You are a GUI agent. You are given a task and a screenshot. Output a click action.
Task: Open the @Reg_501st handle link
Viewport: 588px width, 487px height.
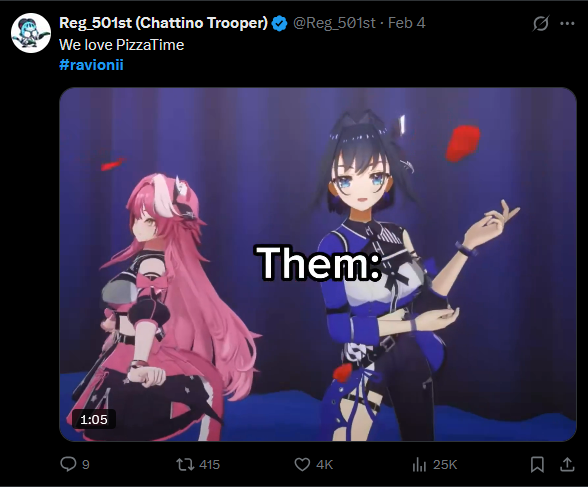(334, 23)
